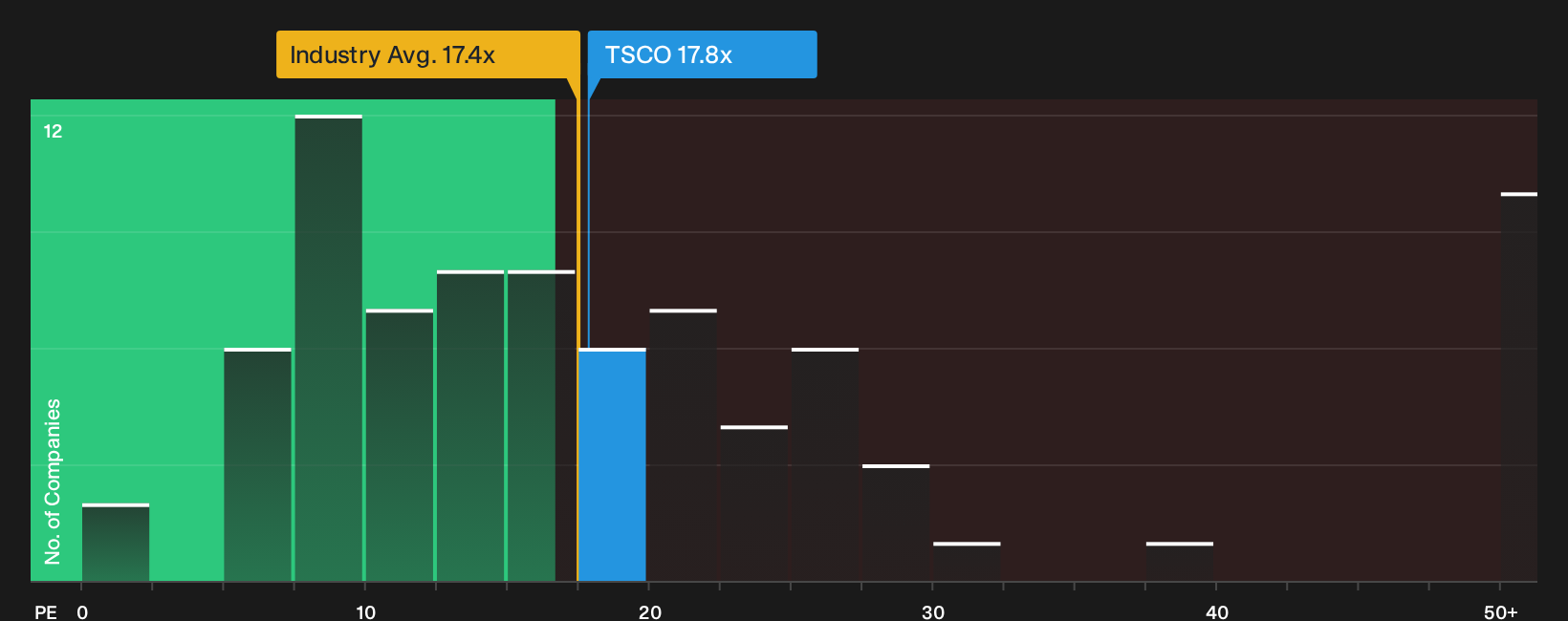Select the small bar near PE 40
The height and width of the screenshot is (621, 1568).
coord(1180,562)
